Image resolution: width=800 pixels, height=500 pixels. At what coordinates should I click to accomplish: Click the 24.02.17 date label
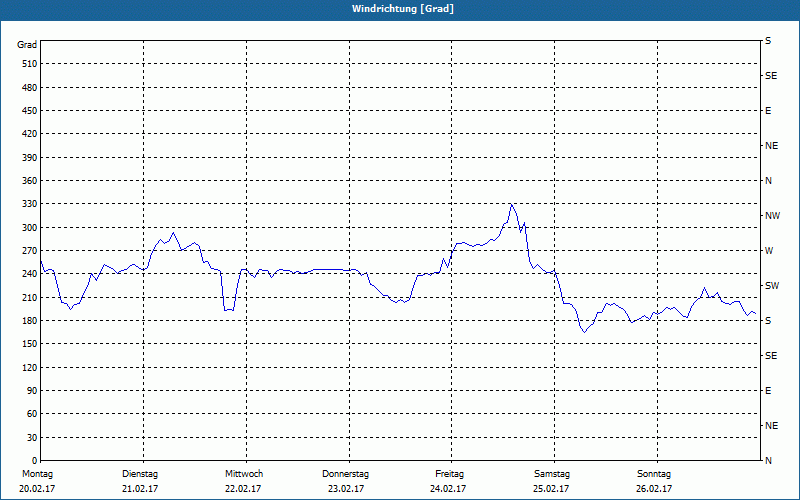(448, 489)
